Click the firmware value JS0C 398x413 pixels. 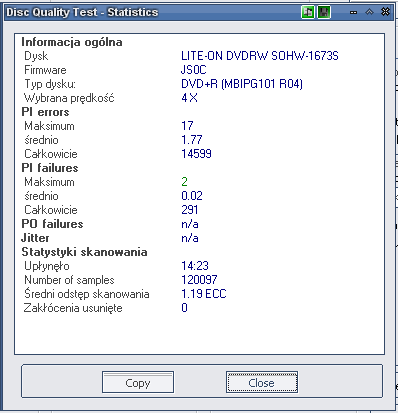pyautogui.click(x=194, y=70)
